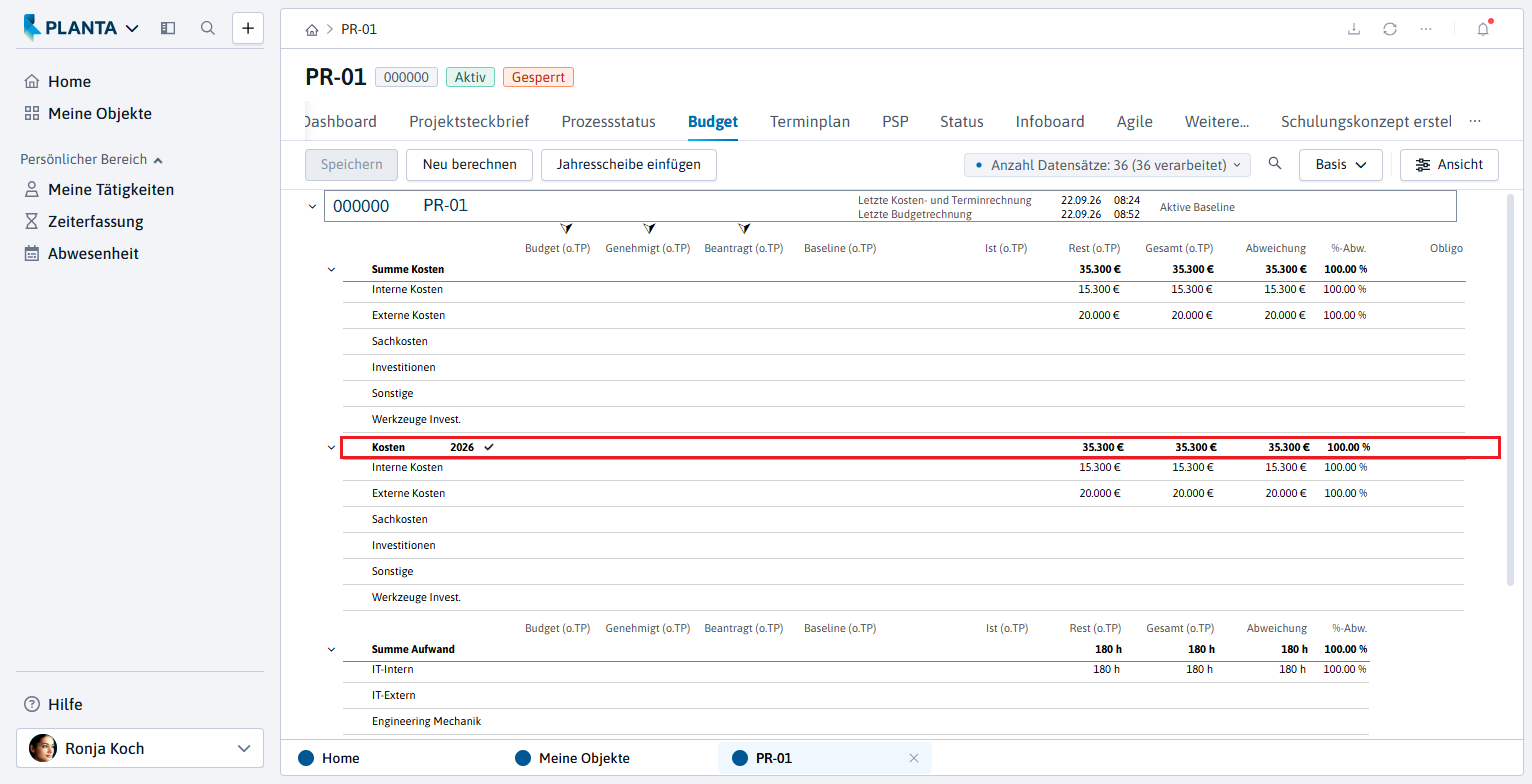1532x784 pixels.
Task: Open the Basis dropdown
Action: (x=1340, y=165)
